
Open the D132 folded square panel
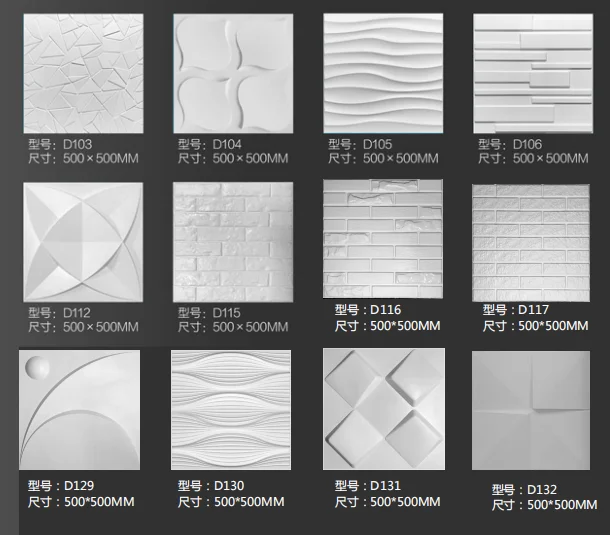[531, 410]
